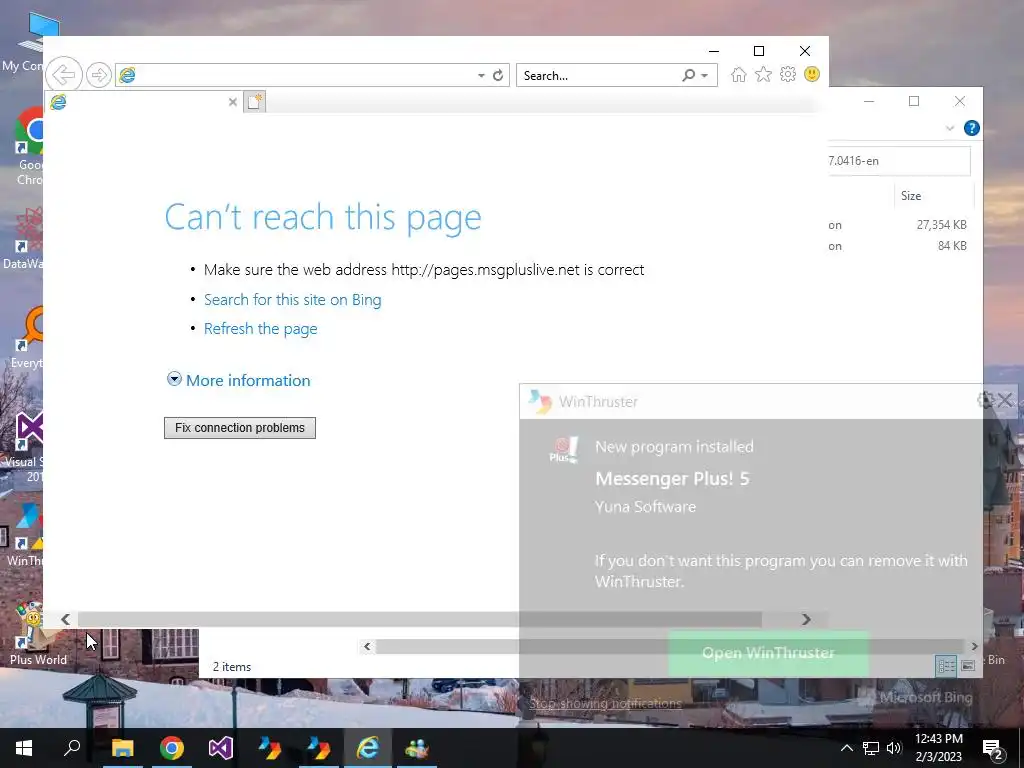
Task: Open first WinThruster taskbar icon
Action: pos(270,748)
